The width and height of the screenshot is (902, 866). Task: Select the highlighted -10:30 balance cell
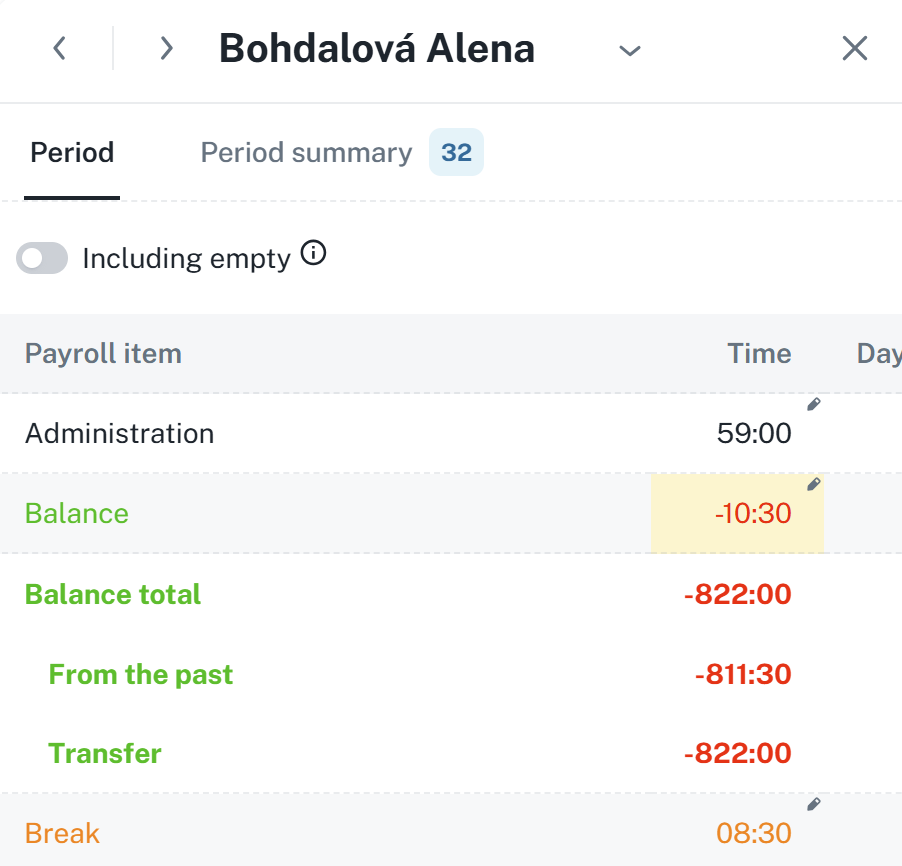tap(737, 514)
